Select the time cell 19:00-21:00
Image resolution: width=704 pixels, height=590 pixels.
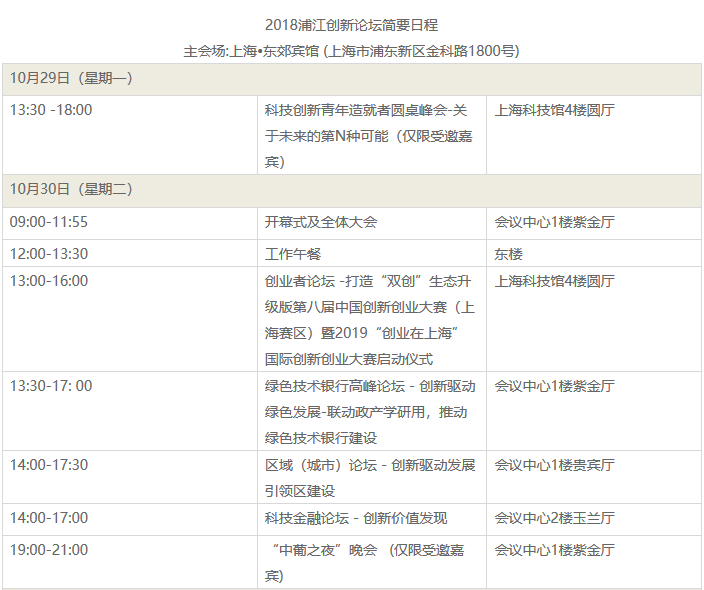point(130,562)
